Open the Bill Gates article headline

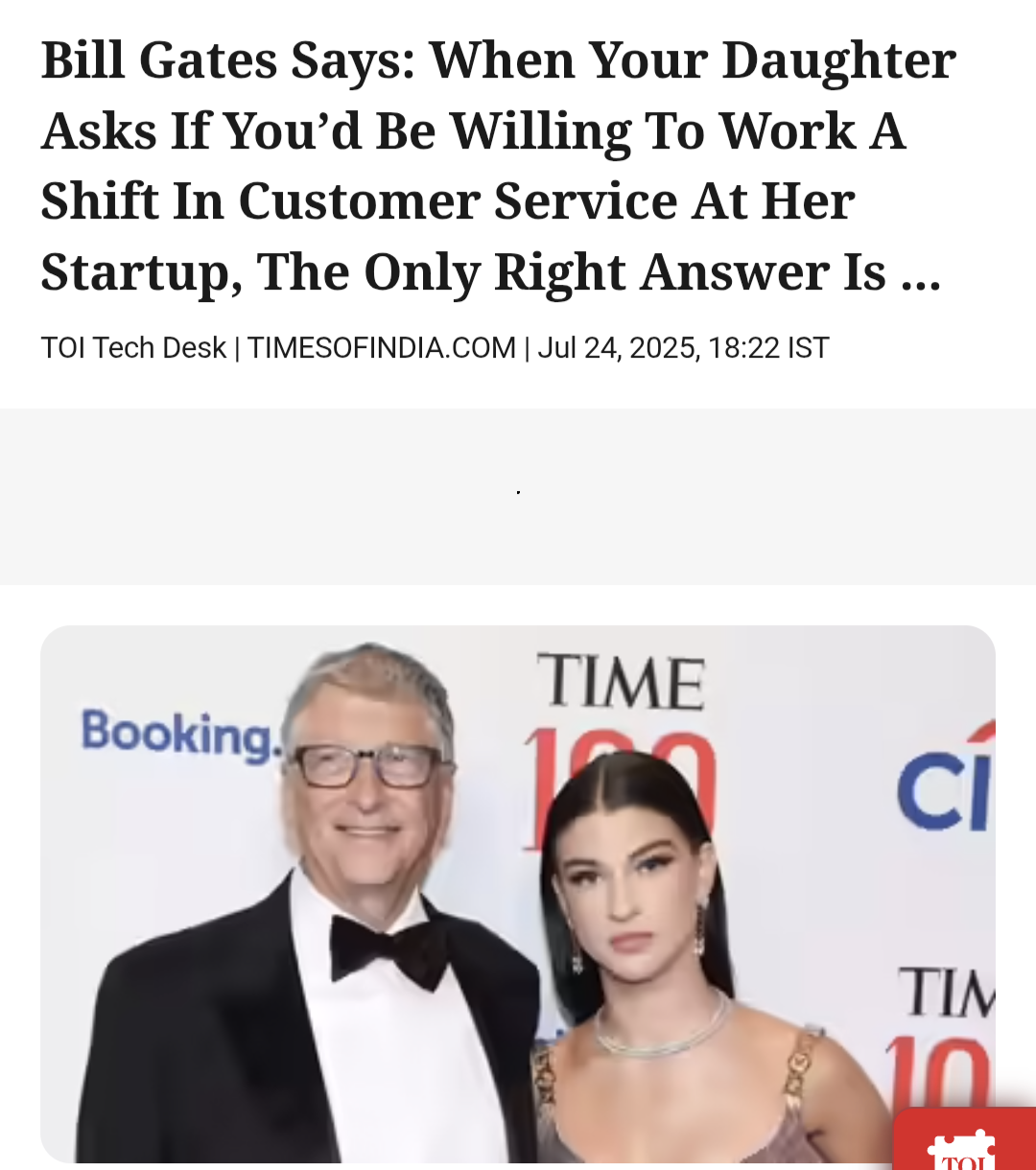498,166
